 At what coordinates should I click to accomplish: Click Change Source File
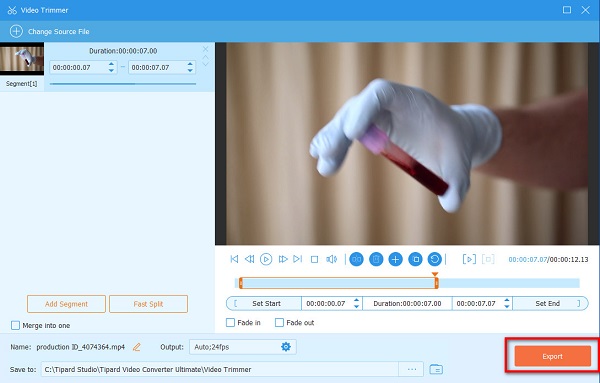coord(50,31)
